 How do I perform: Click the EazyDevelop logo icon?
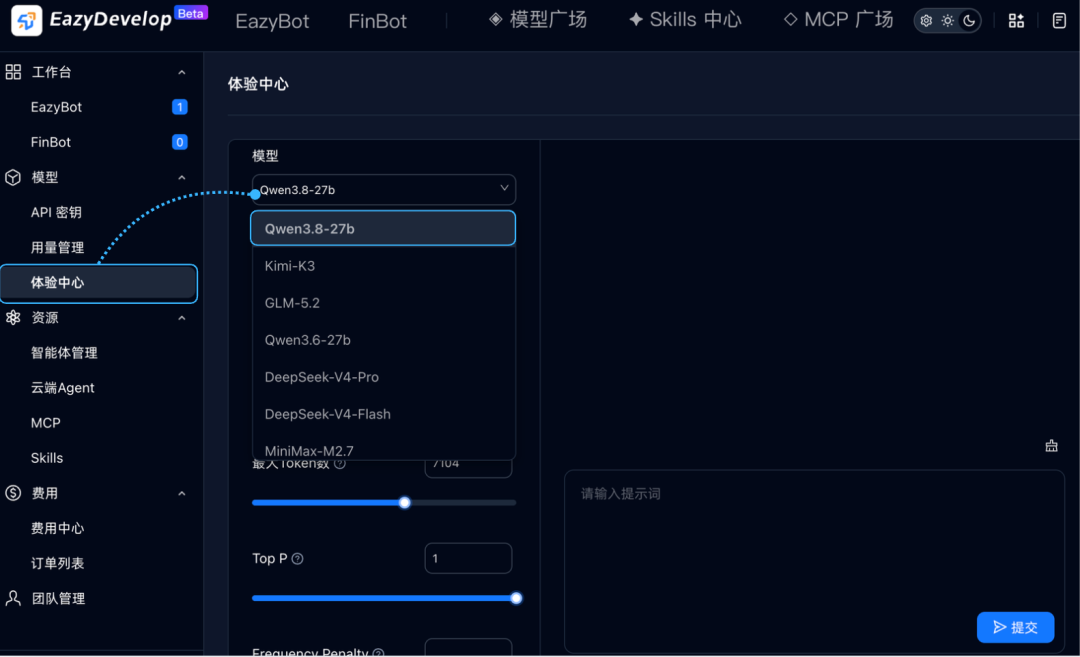pos(26,20)
